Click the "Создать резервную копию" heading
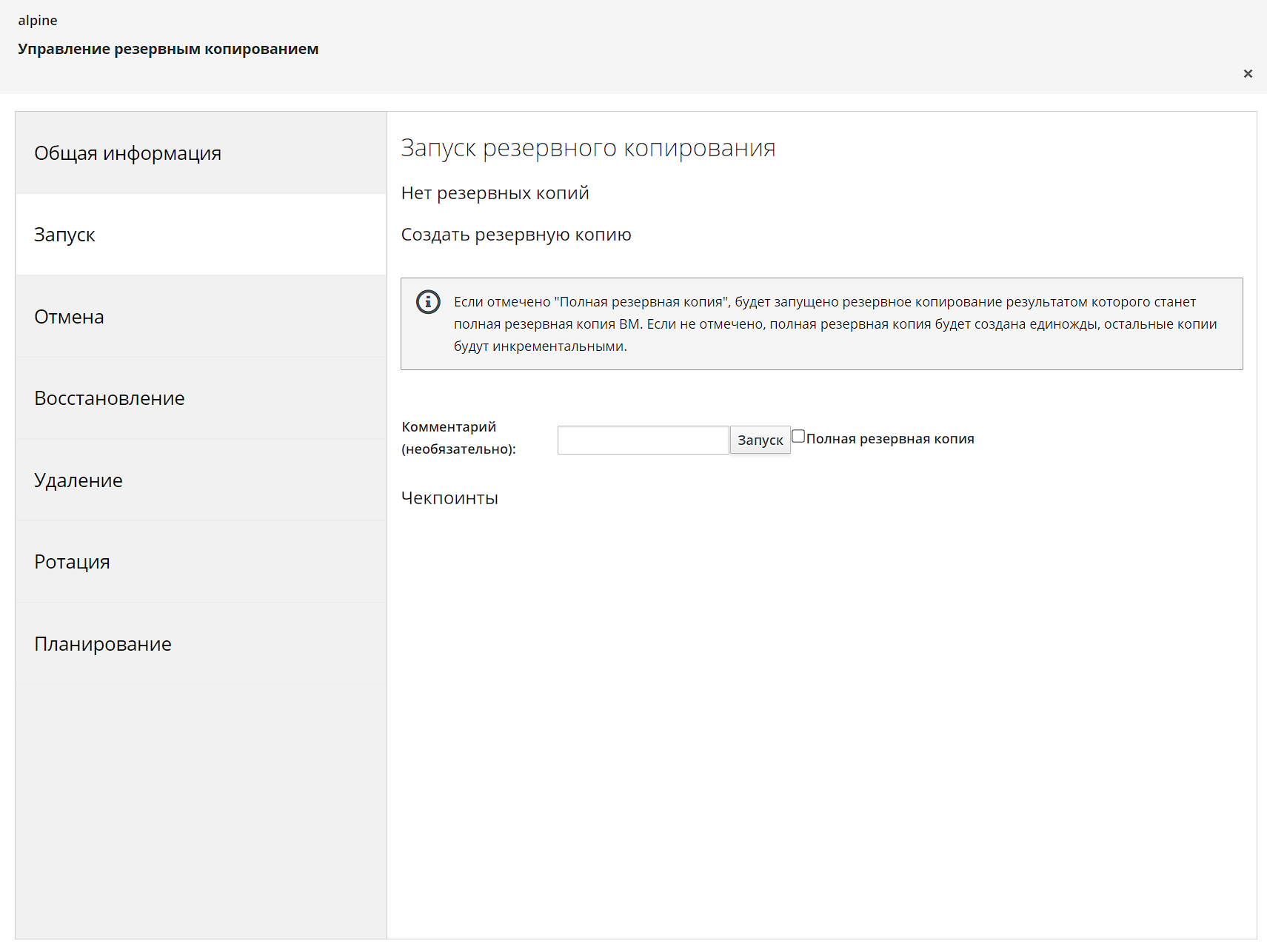This screenshot has height=952, width=1267. [x=516, y=235]
